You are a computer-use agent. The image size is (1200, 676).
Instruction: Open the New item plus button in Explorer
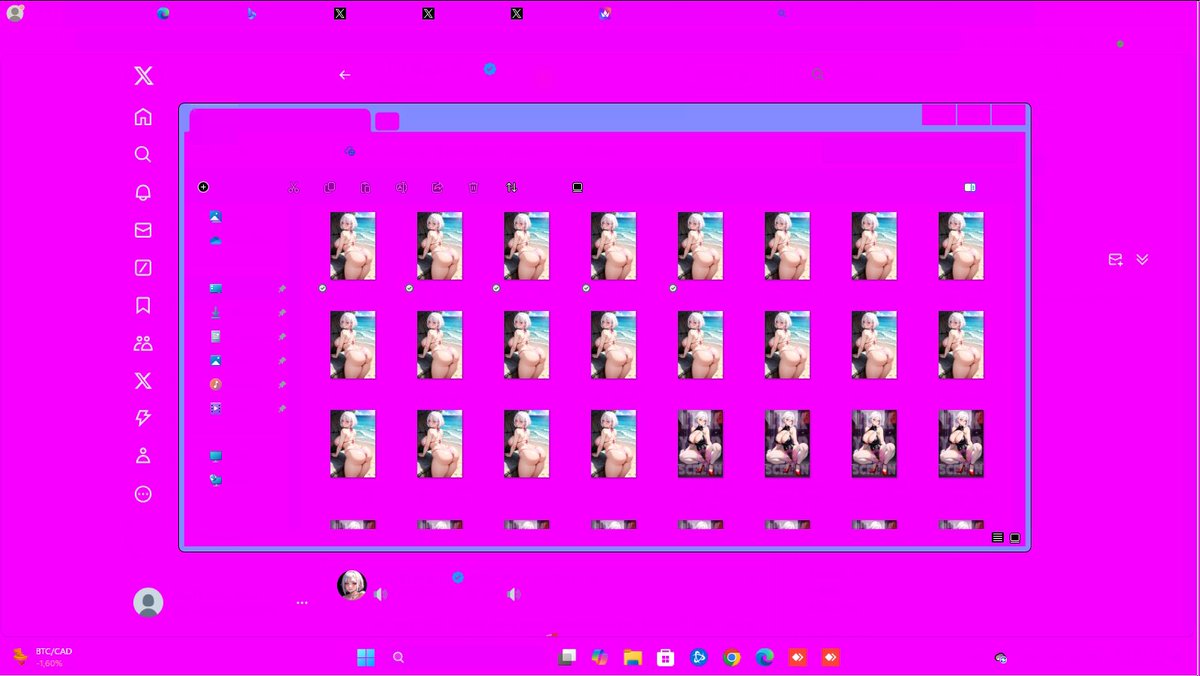(203, 187)
